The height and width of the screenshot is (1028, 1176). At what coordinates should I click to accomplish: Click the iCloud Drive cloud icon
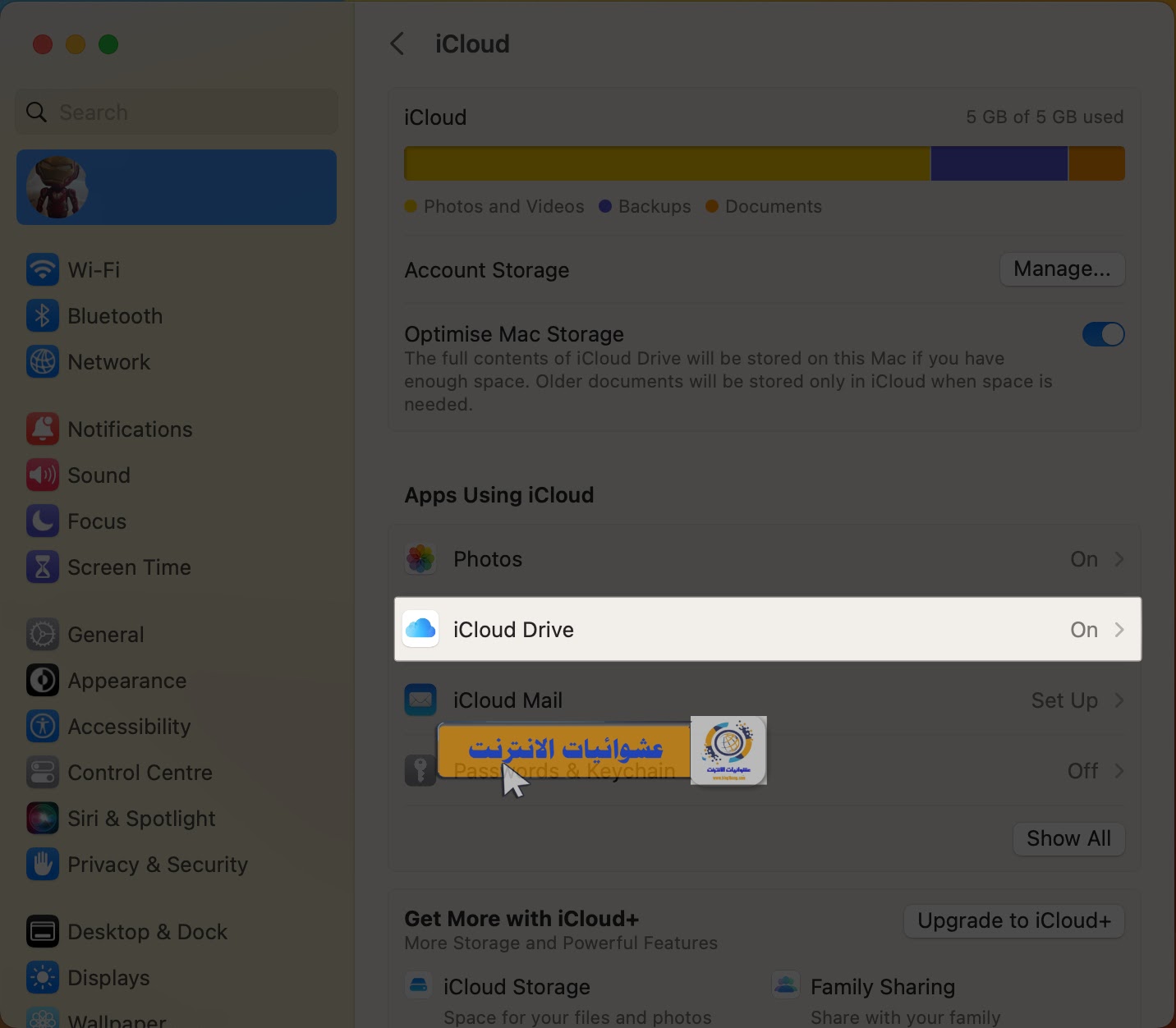420,630
